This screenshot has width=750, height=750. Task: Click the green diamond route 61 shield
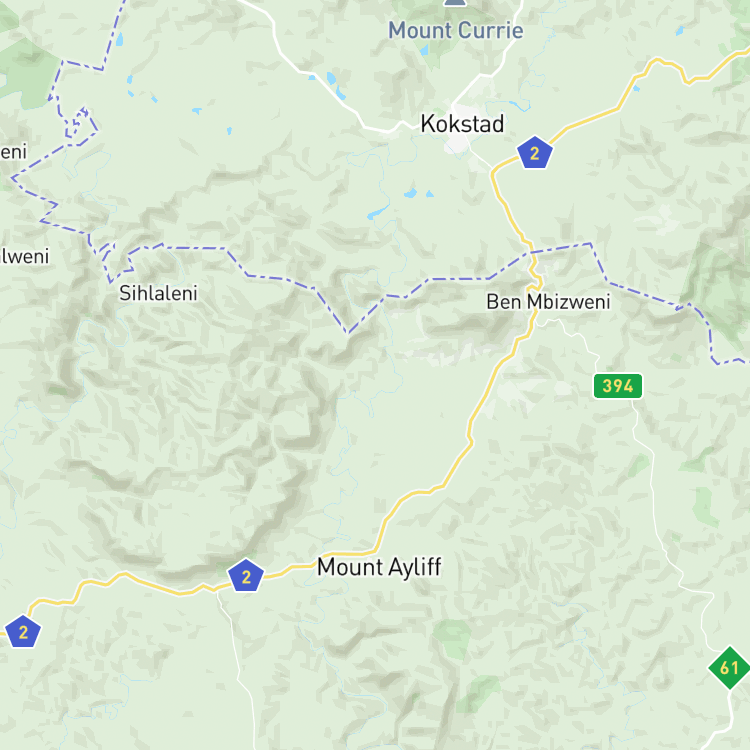coord(729,667)
